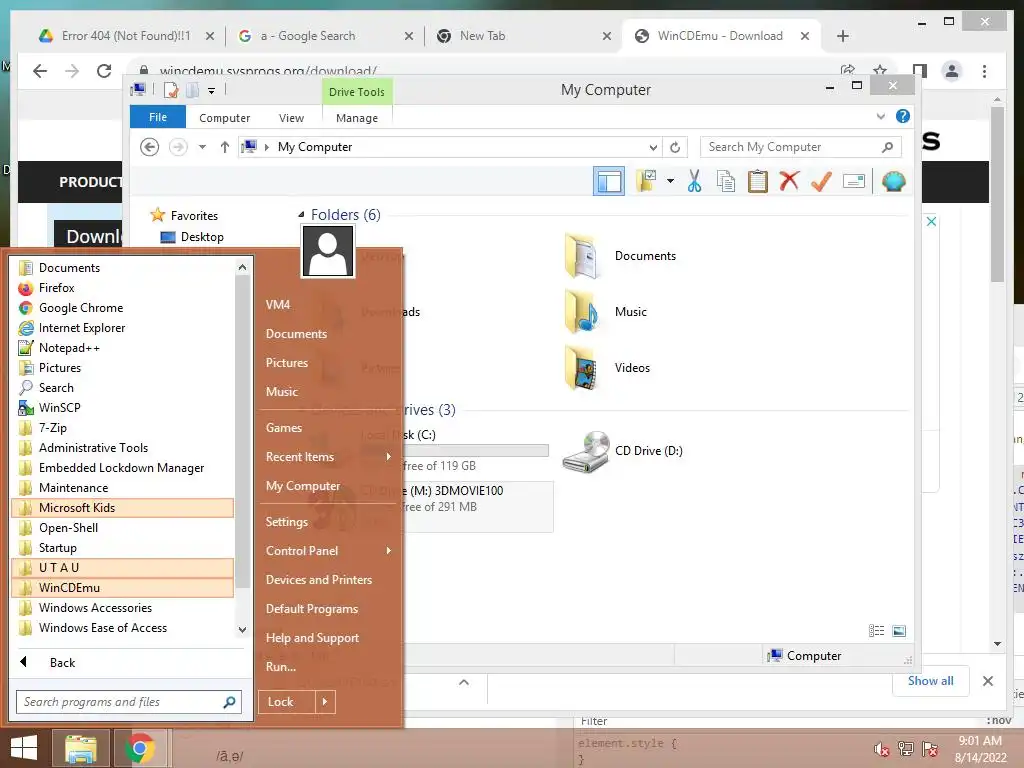Click the Up one level arrow
1024x768 pixels.
point(225,147)
